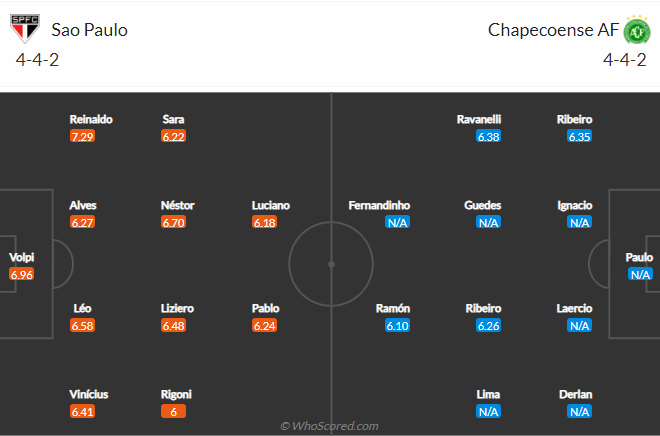Click player name Derlan
660x436 pixels.
(575, 394)
